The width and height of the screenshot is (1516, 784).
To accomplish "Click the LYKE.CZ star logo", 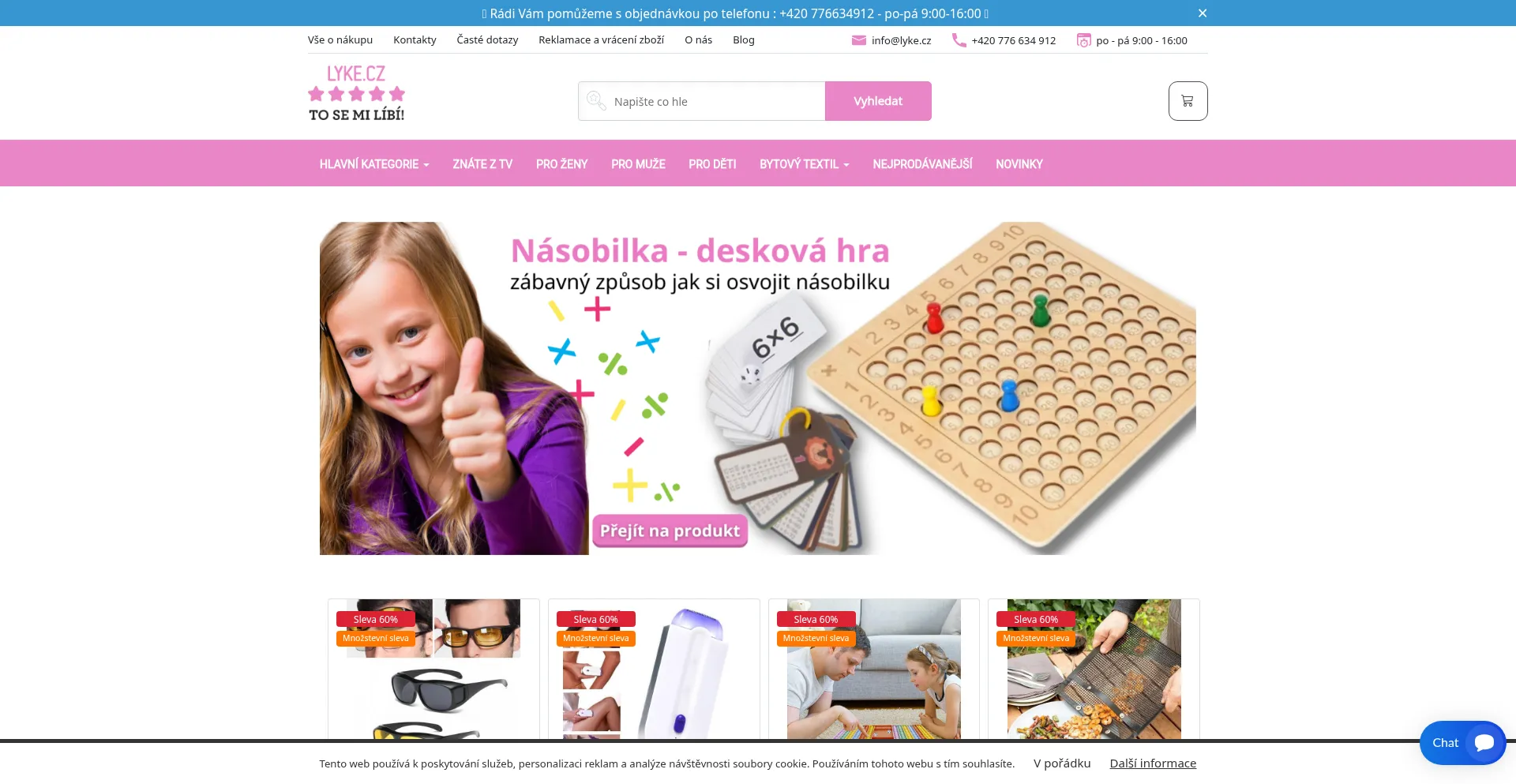I will tap(356, 93).
